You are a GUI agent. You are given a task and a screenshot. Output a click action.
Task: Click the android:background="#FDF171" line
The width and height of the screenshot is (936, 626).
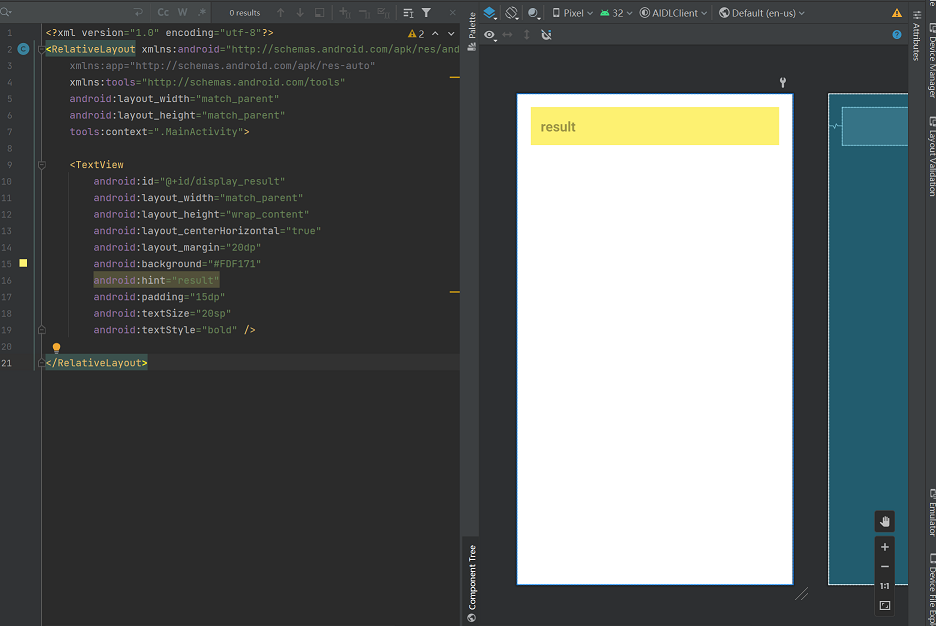(x=177, y=264)
